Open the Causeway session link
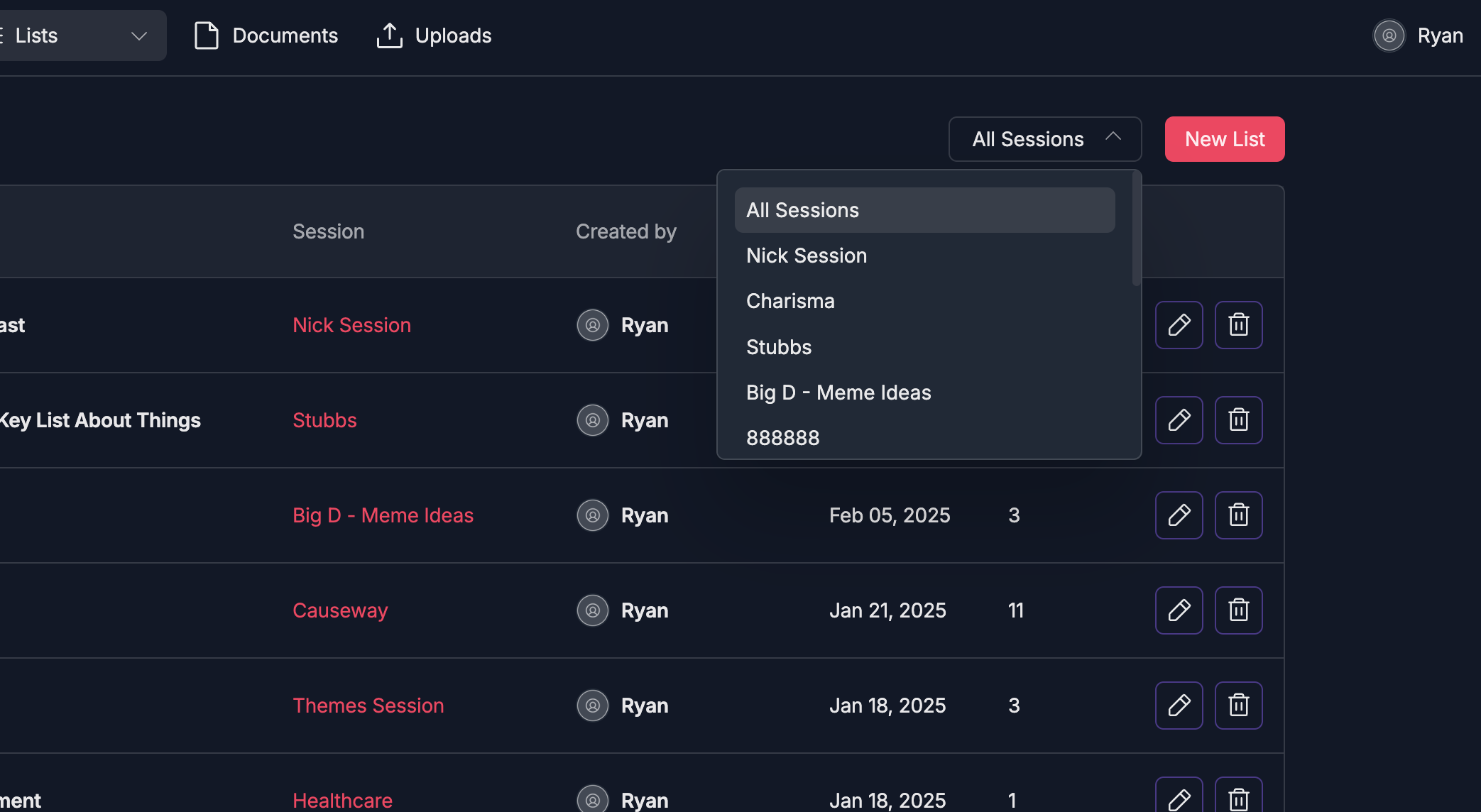Image resolution: width=1481 pixels, height=812 pixels. (x=340, y=610)
